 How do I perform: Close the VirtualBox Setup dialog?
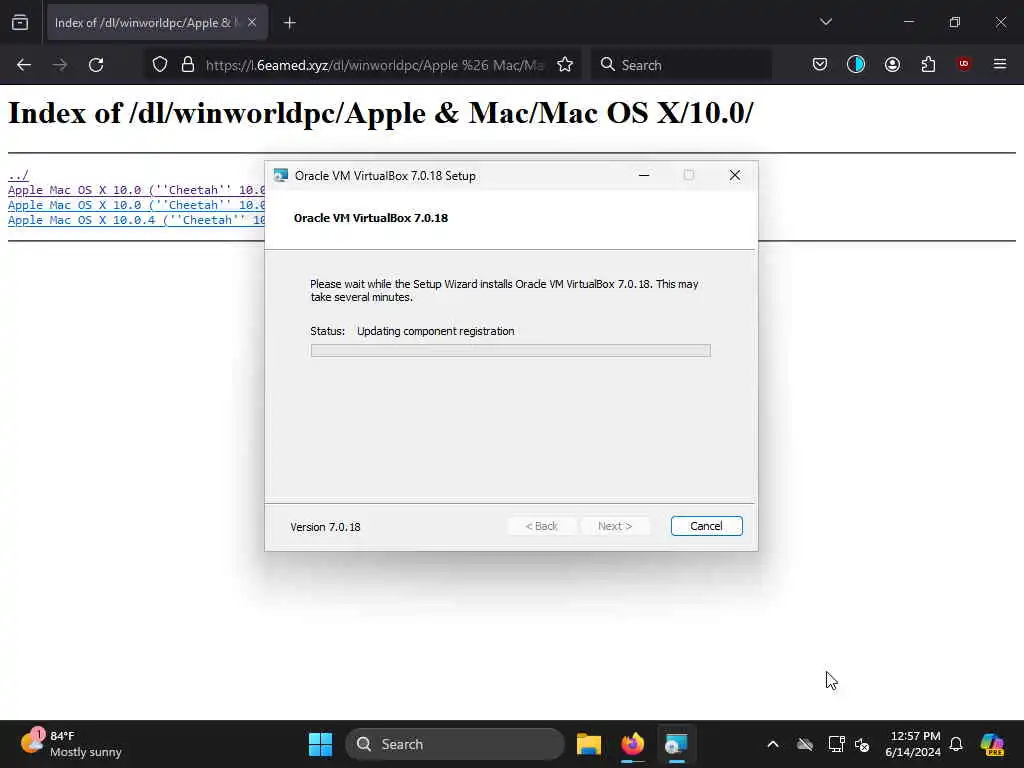click(x=735, y=175)
